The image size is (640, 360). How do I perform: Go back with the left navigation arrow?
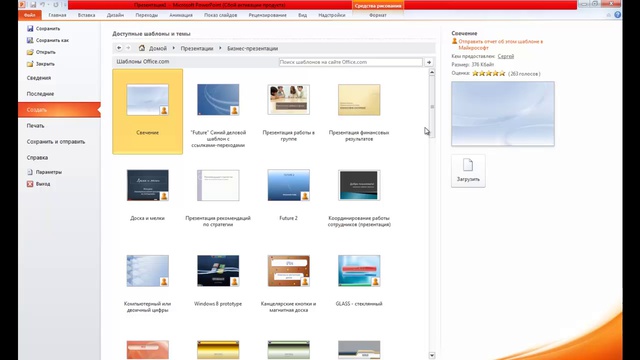pos(119,48)
